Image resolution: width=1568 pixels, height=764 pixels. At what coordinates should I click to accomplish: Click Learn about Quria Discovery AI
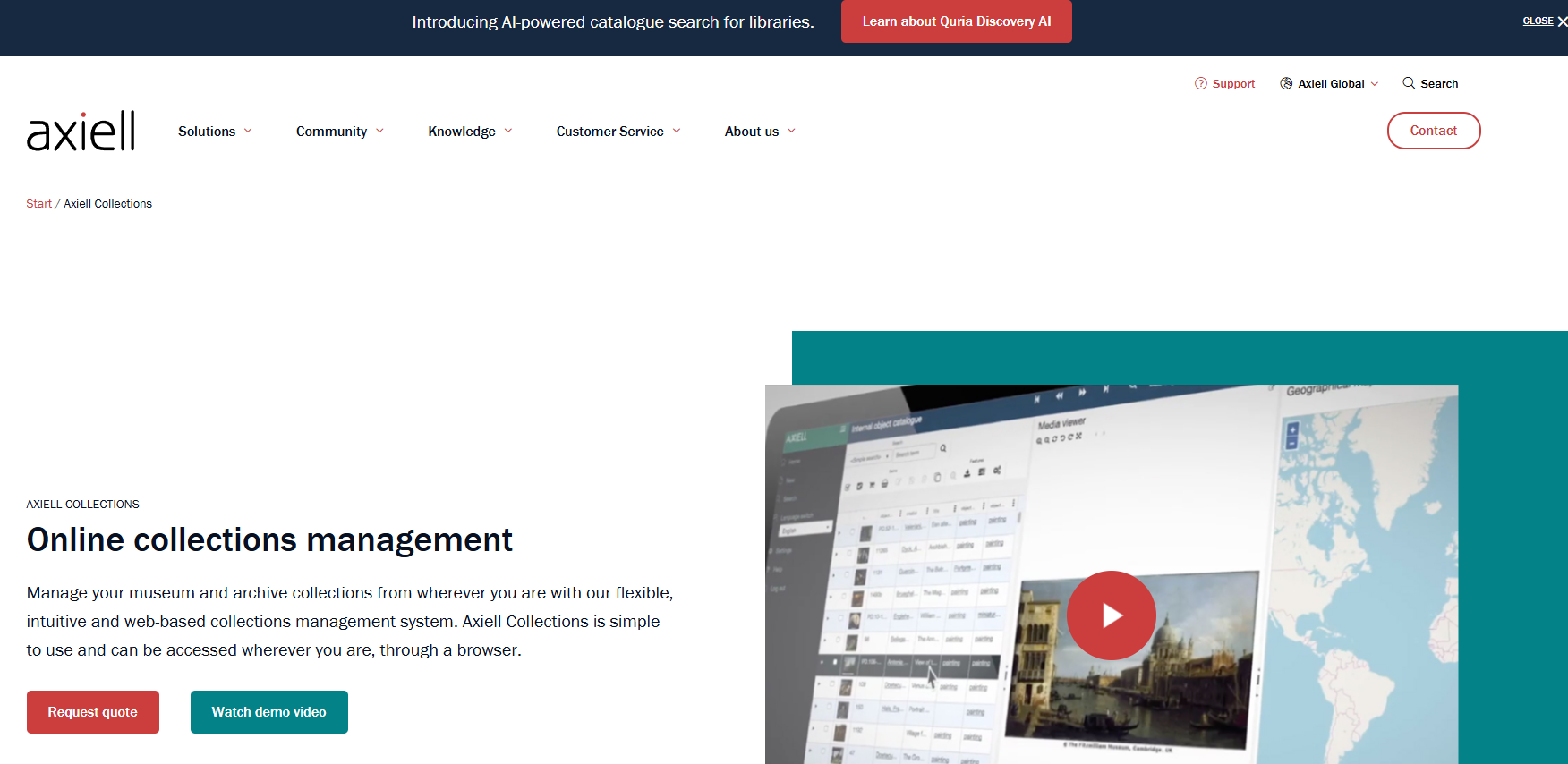point(957,21)
